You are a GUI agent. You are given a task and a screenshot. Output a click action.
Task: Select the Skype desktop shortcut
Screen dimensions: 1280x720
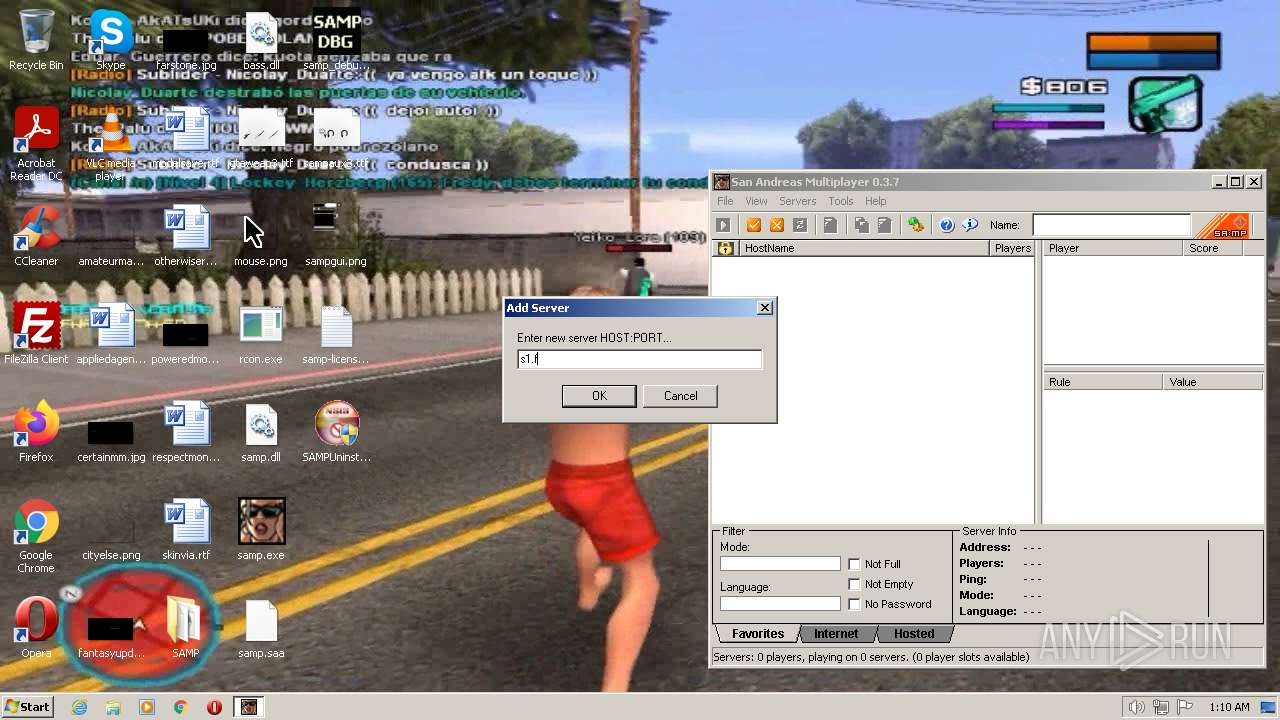pos(111,41)
